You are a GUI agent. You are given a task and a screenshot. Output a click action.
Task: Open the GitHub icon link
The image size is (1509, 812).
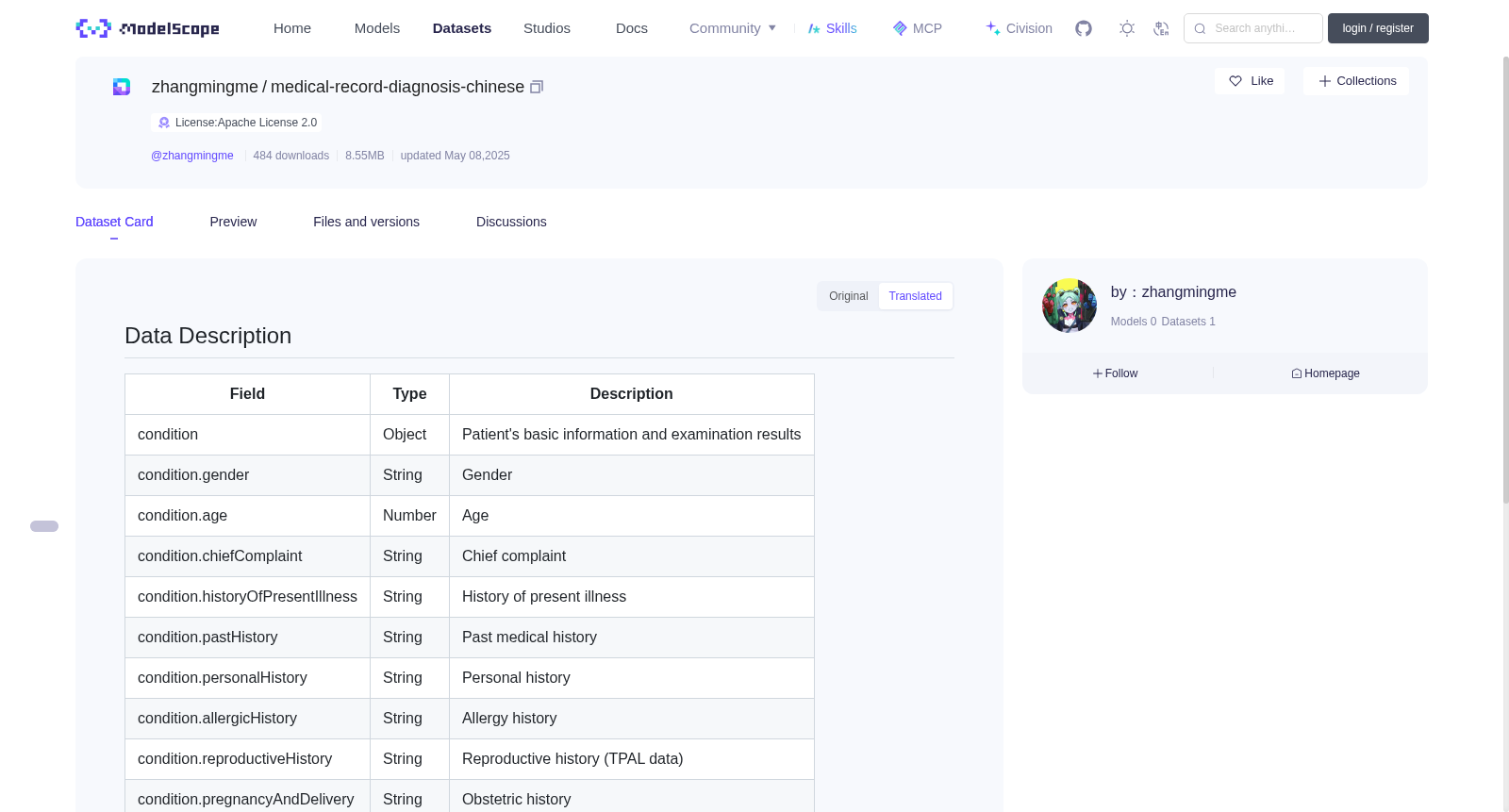click(1084, 28)
